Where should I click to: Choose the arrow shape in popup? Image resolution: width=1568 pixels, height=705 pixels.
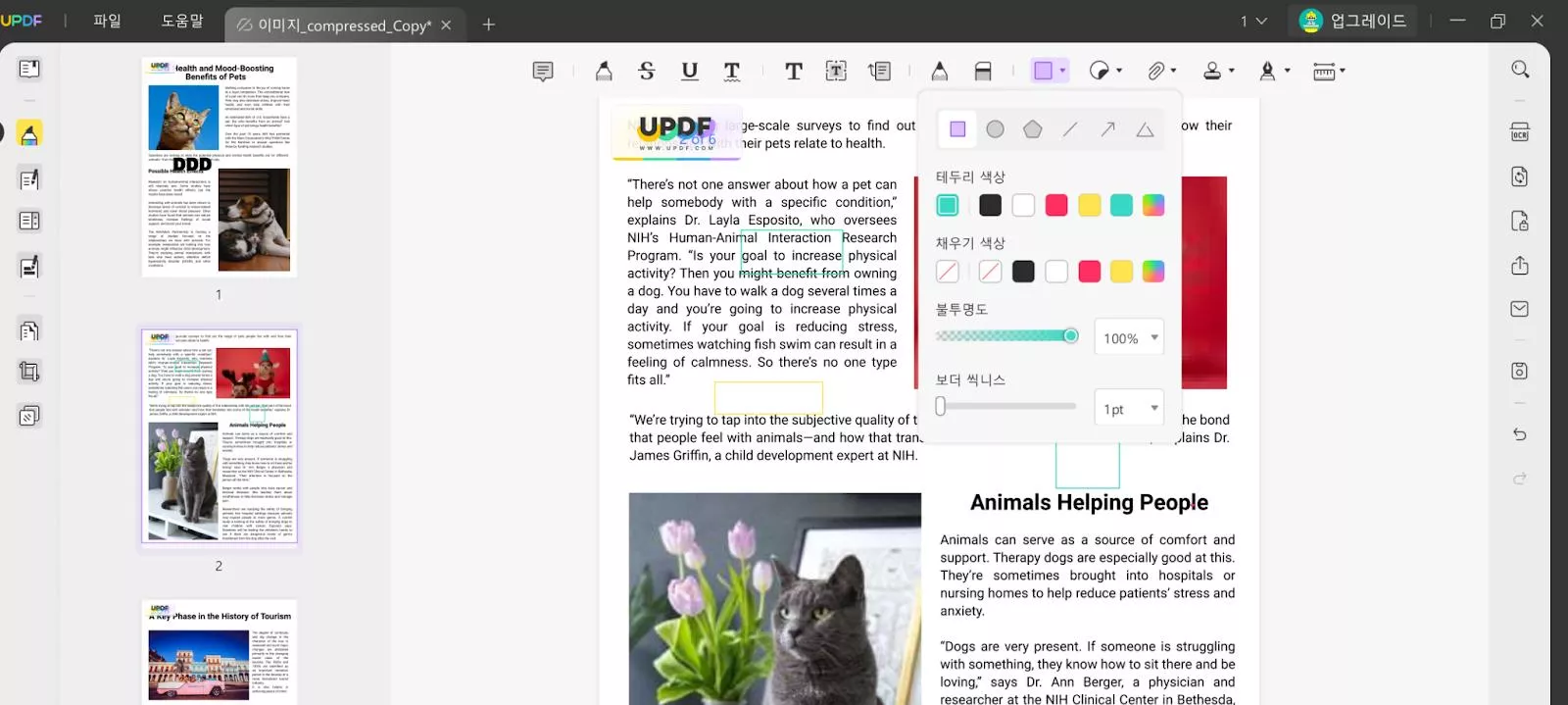1107,129
